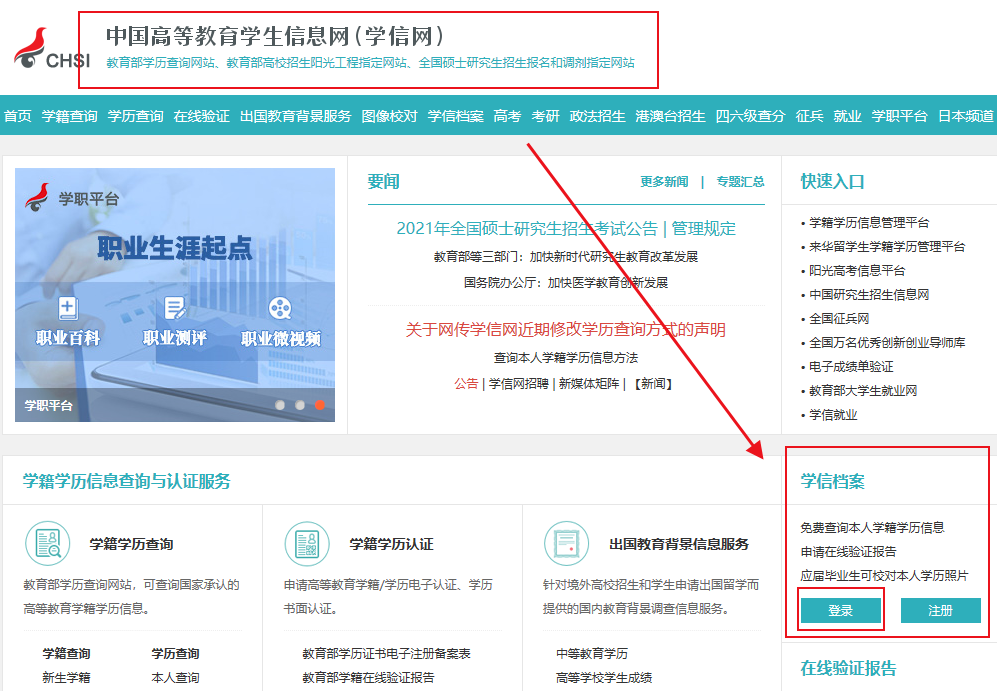Screen dimensions: 997x691
Task: Open the 职业测评 icon in the banner
Action: (175, 309)
